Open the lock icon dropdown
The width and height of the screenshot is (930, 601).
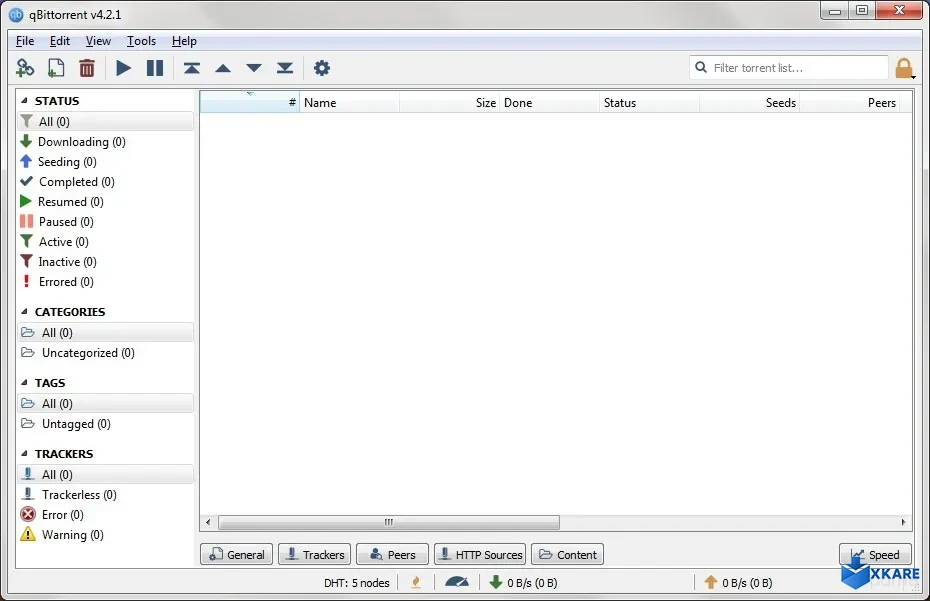(905, 67)
